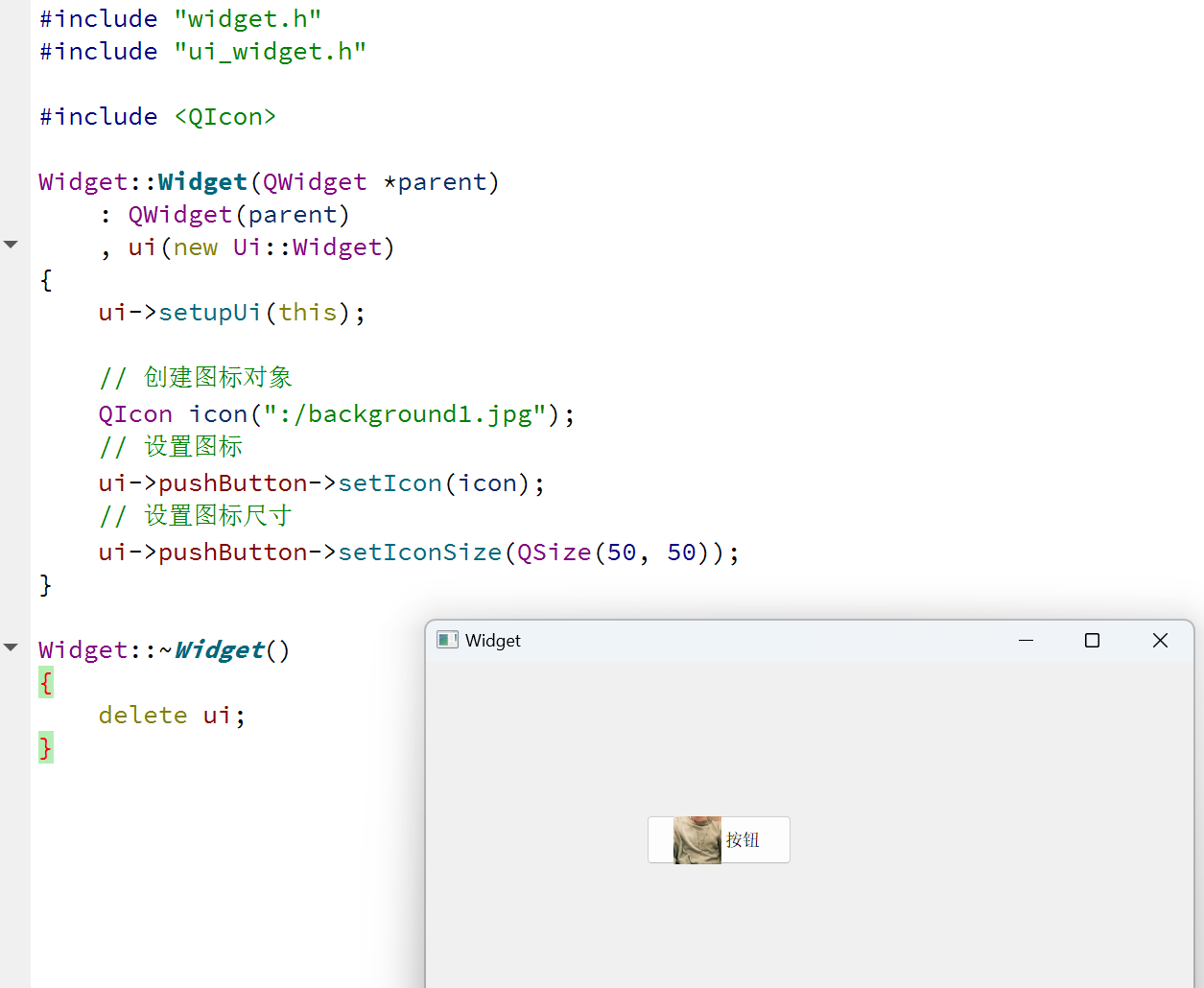Close the Widget window
Viewport: 1204px width, 988px height.
pyautogui.click(x=1160, y=640)
